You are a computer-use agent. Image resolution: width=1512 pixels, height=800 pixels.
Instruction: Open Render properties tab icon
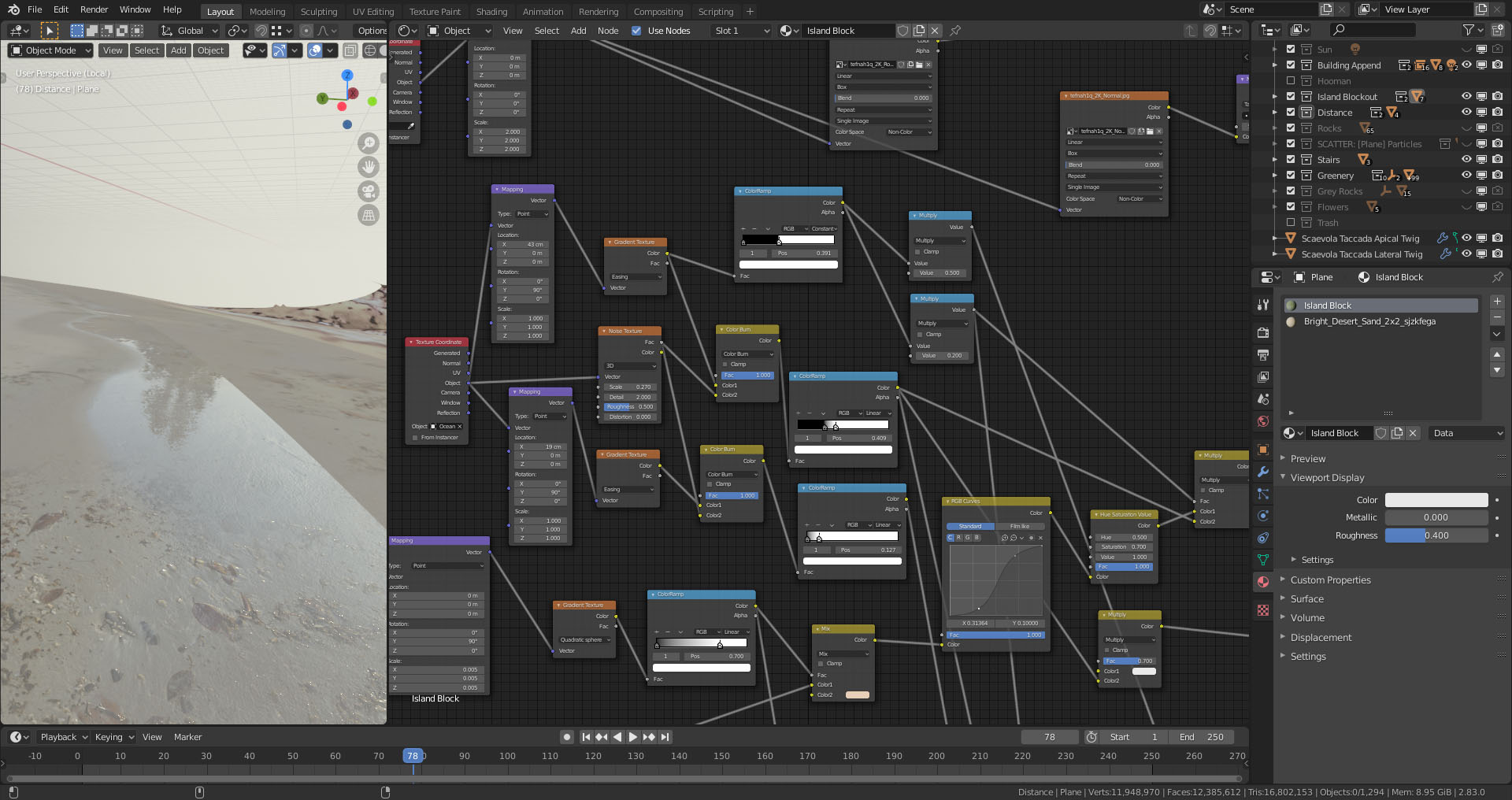1263,332
